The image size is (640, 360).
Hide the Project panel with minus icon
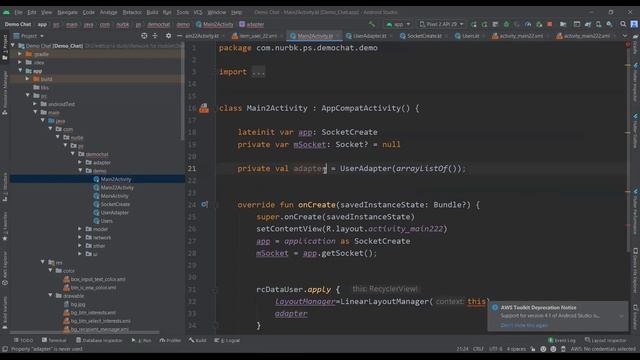point(179,36)
